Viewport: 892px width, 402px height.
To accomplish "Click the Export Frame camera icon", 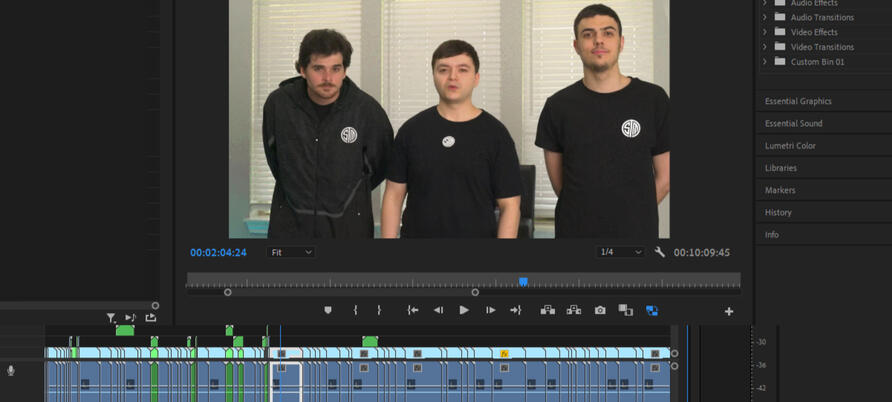I will click(x=600, y=311).
